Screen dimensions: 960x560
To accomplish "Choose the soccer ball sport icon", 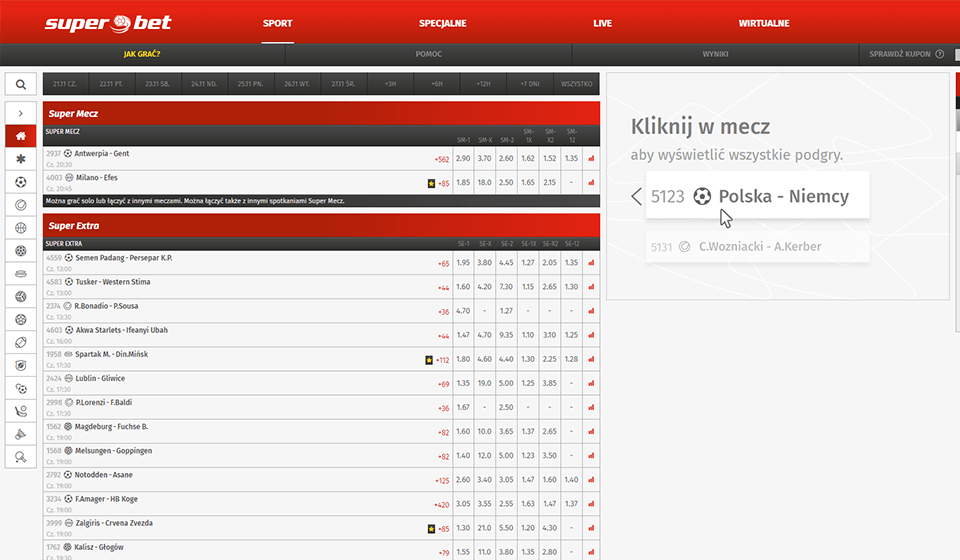I will [21, 182].
